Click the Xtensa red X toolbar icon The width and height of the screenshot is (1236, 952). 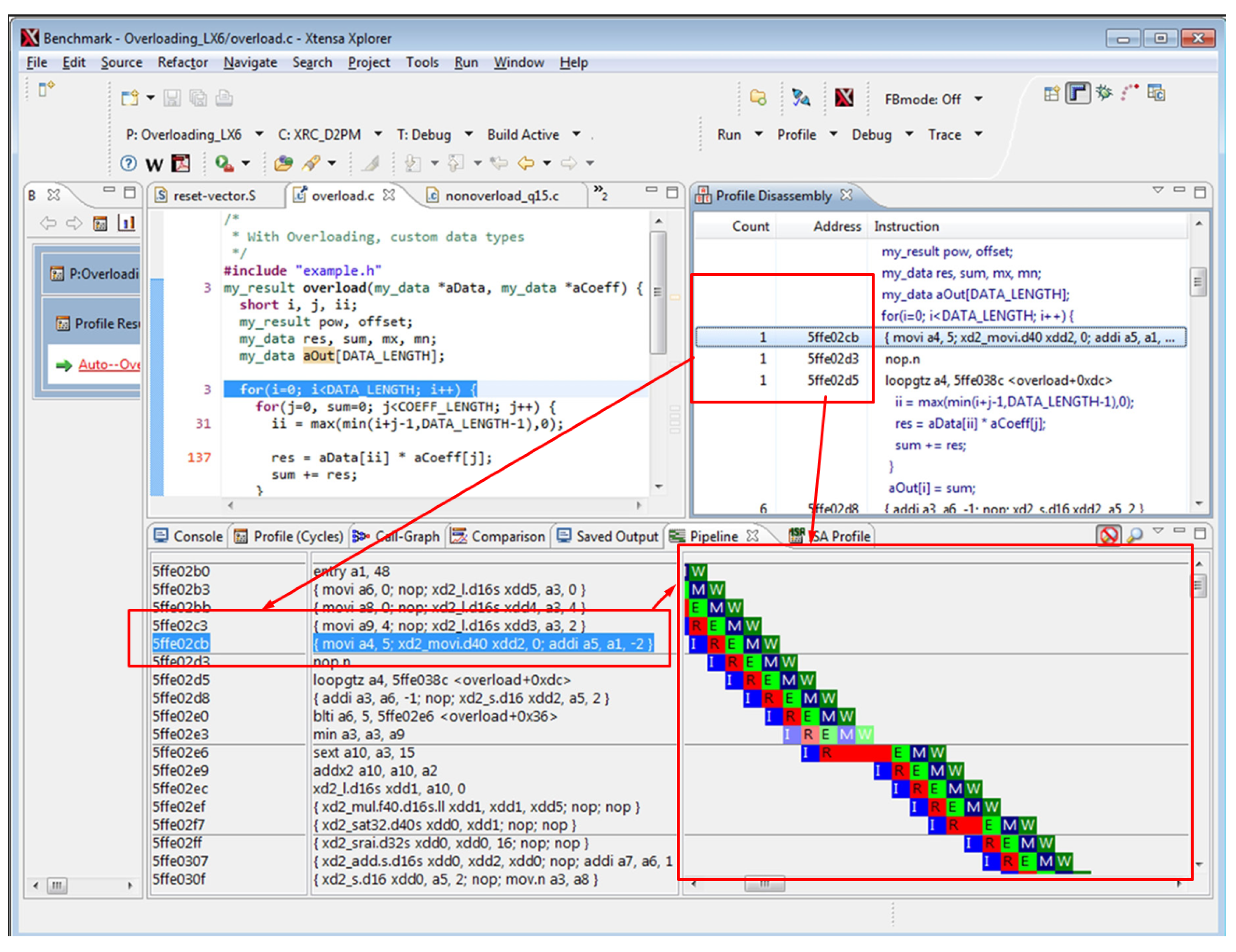click(844, 98)
